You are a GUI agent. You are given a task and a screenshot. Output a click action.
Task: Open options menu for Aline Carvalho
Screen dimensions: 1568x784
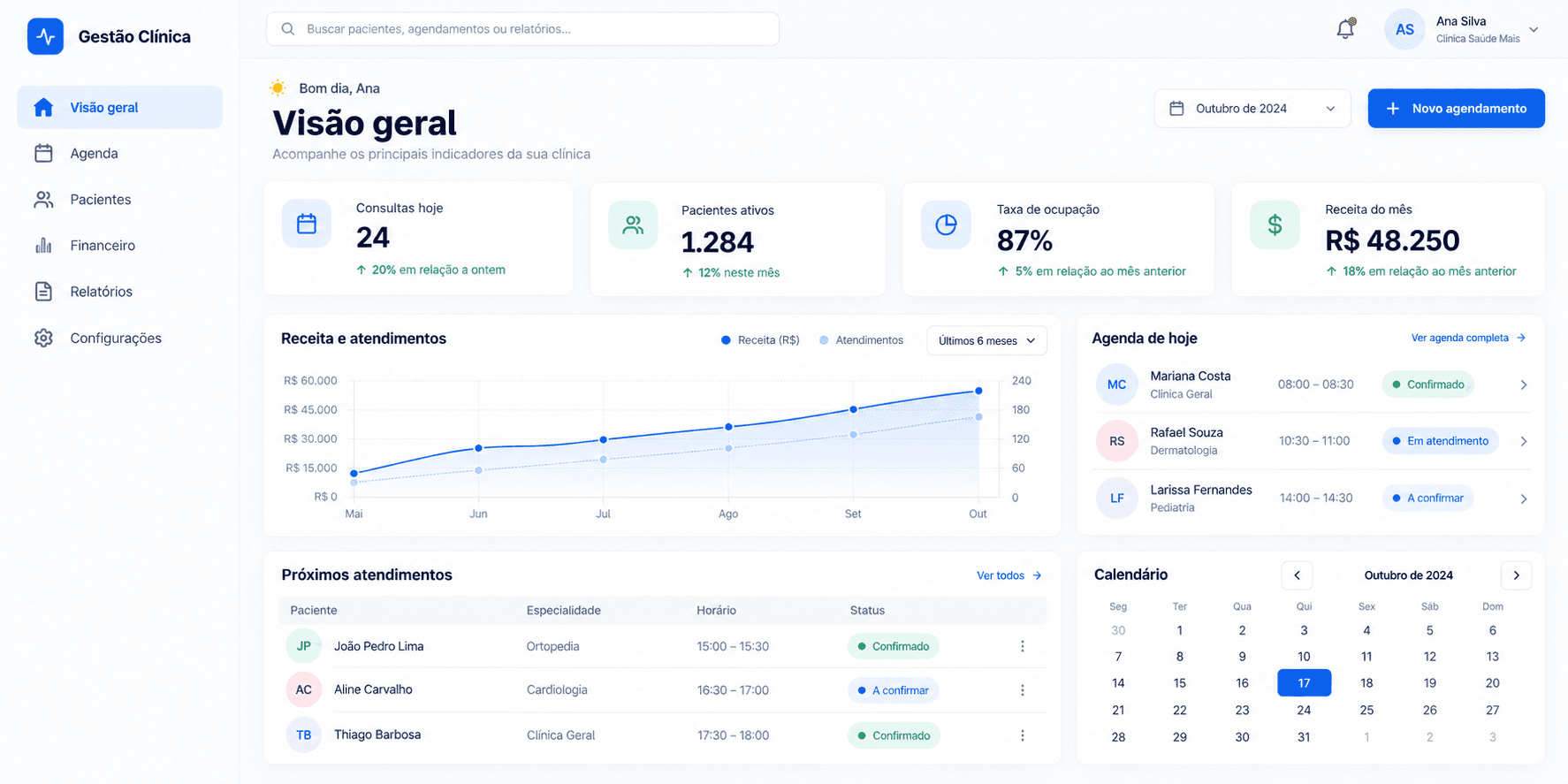click(1023, 690)
